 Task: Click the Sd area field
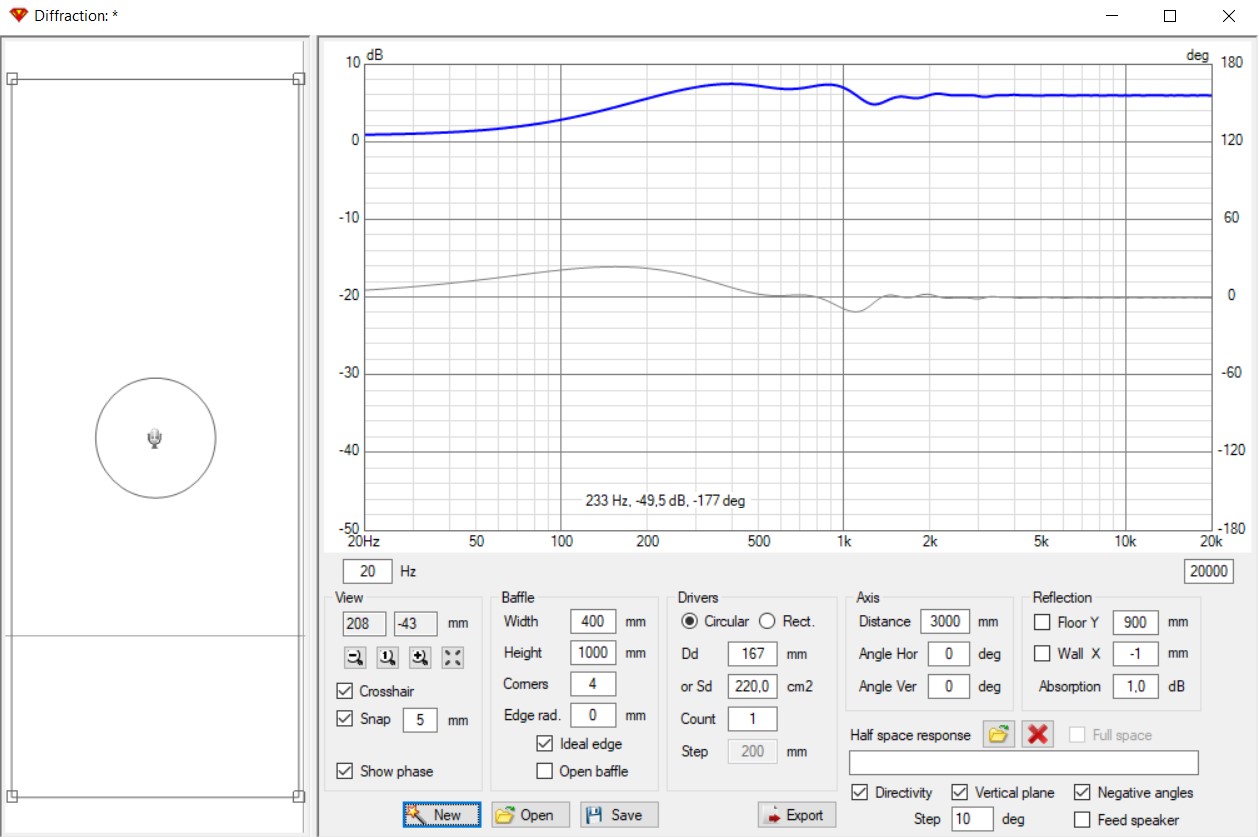click(752, 687)
